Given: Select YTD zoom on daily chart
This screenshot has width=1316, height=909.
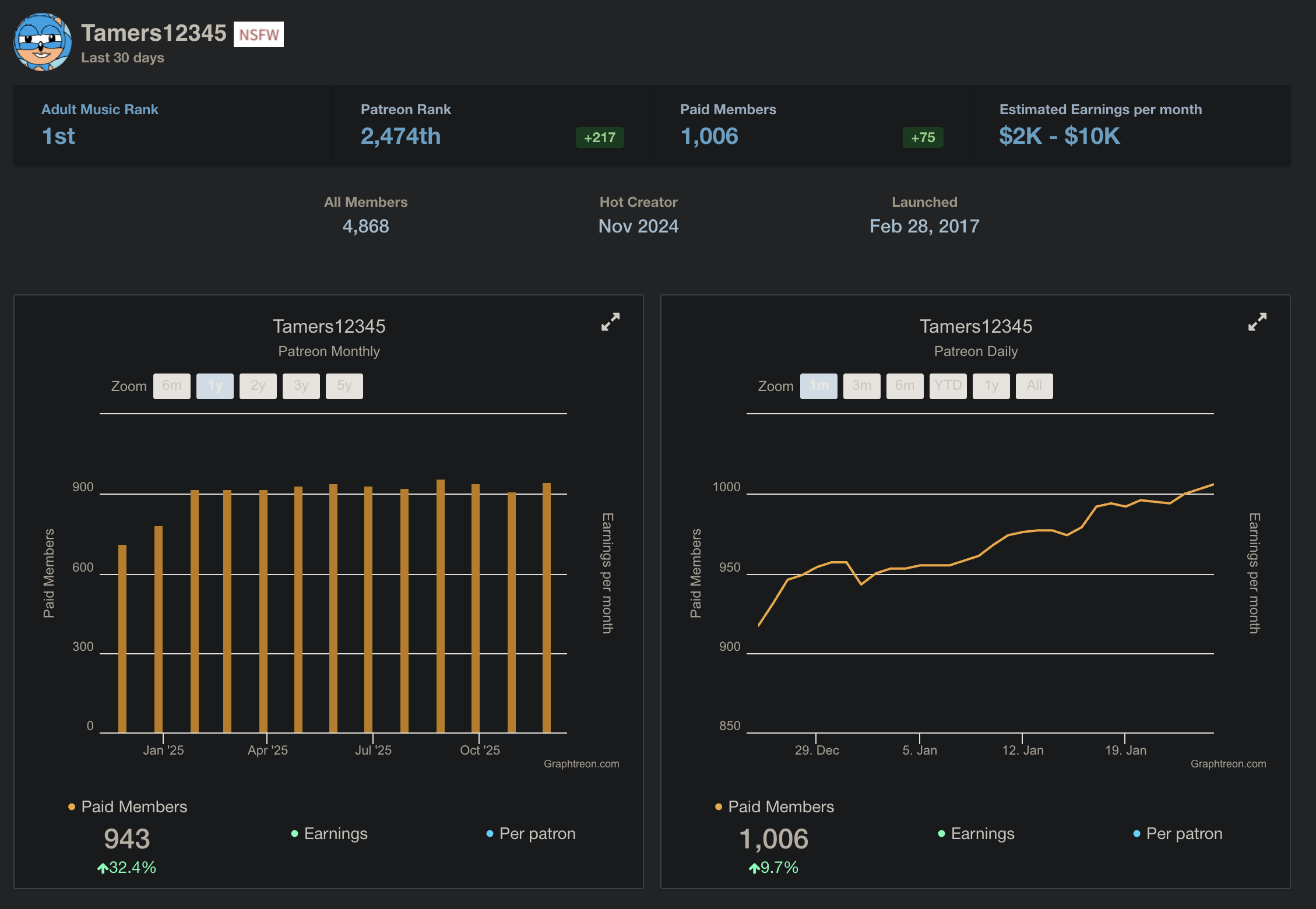Looking at the screenshot, I should (948, 386).
